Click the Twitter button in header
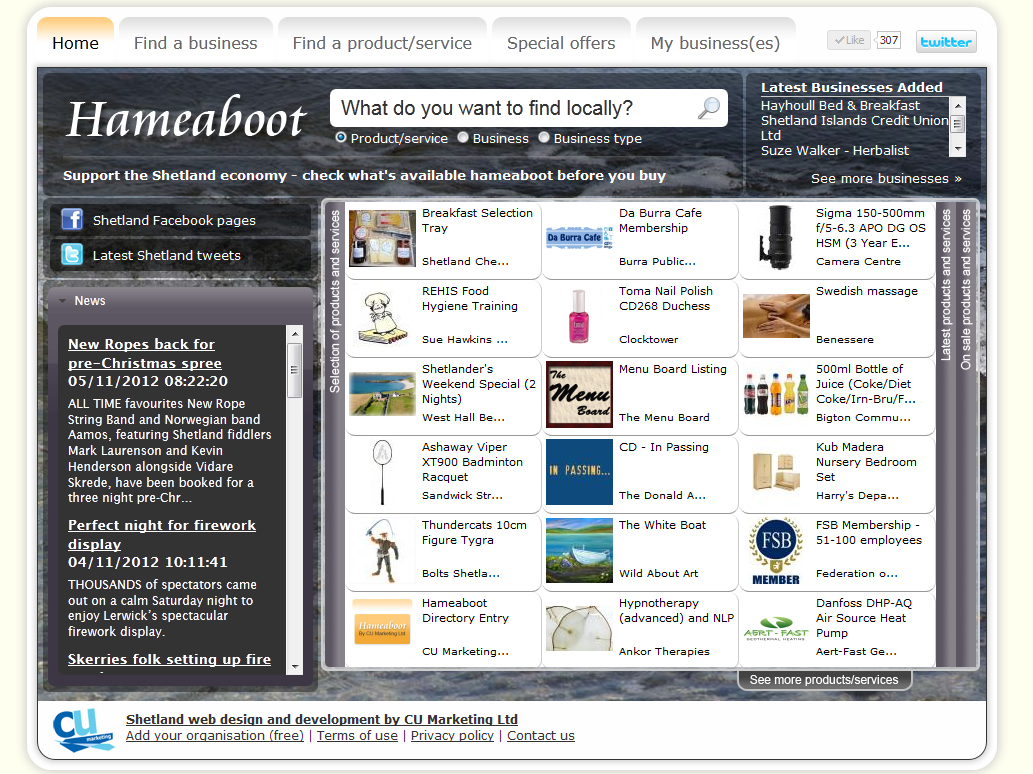This screenshot has height=774, width=1033. [x=946, y=41]
